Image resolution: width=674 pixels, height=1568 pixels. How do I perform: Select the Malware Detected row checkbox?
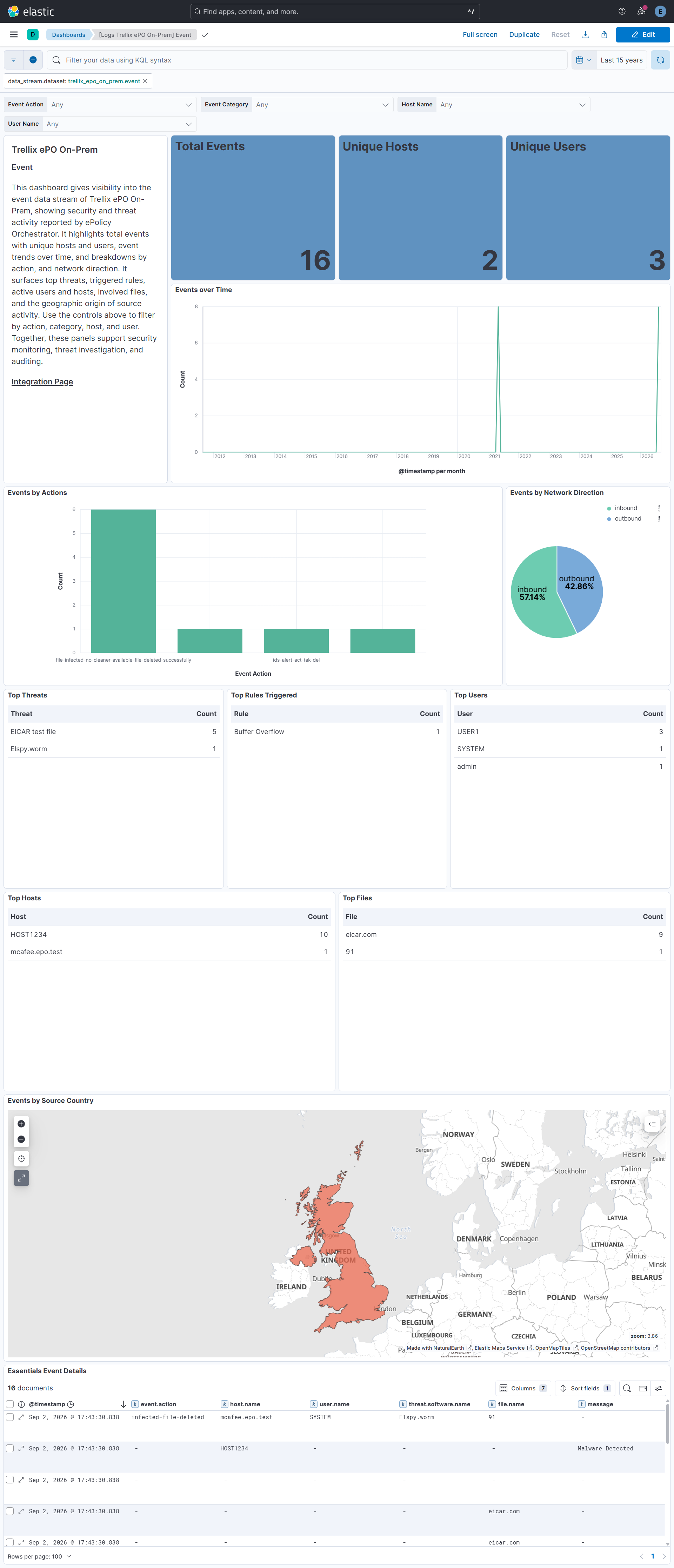tap(10, 1449)
